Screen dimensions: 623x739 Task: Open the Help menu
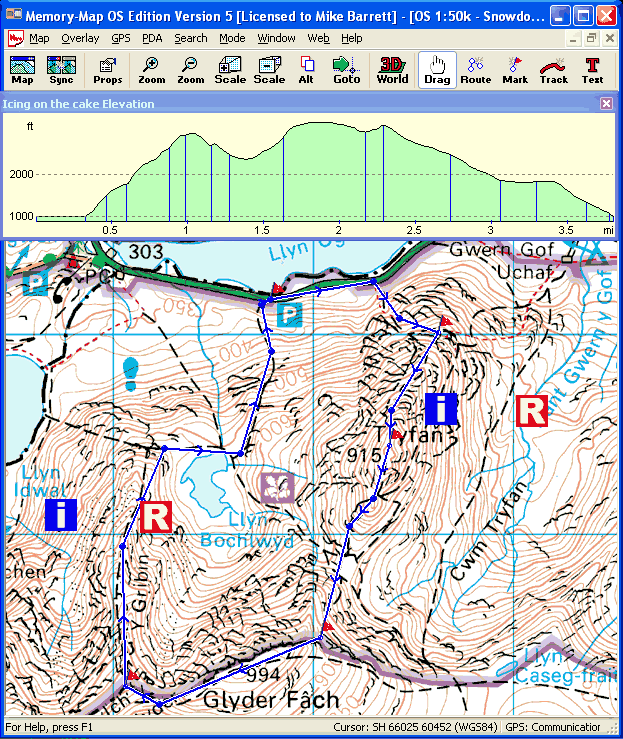352,38
